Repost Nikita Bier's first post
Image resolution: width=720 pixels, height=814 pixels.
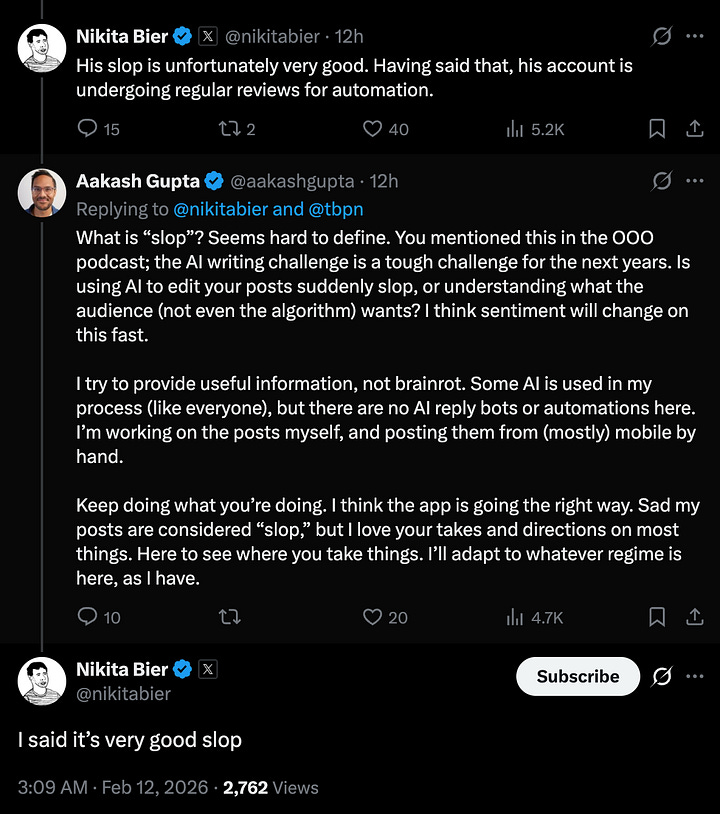[x=228, y=128]
